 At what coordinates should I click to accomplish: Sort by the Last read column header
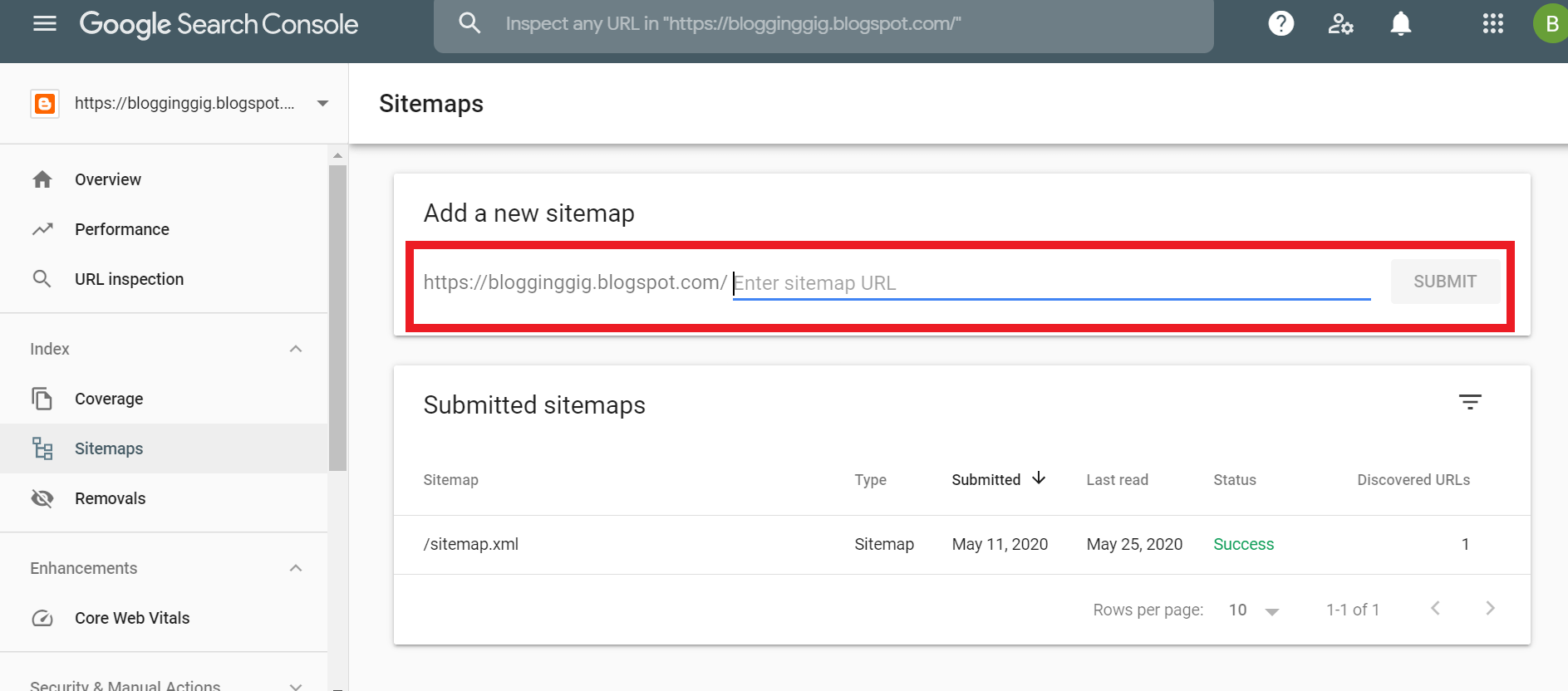[x=1117, y=479]
